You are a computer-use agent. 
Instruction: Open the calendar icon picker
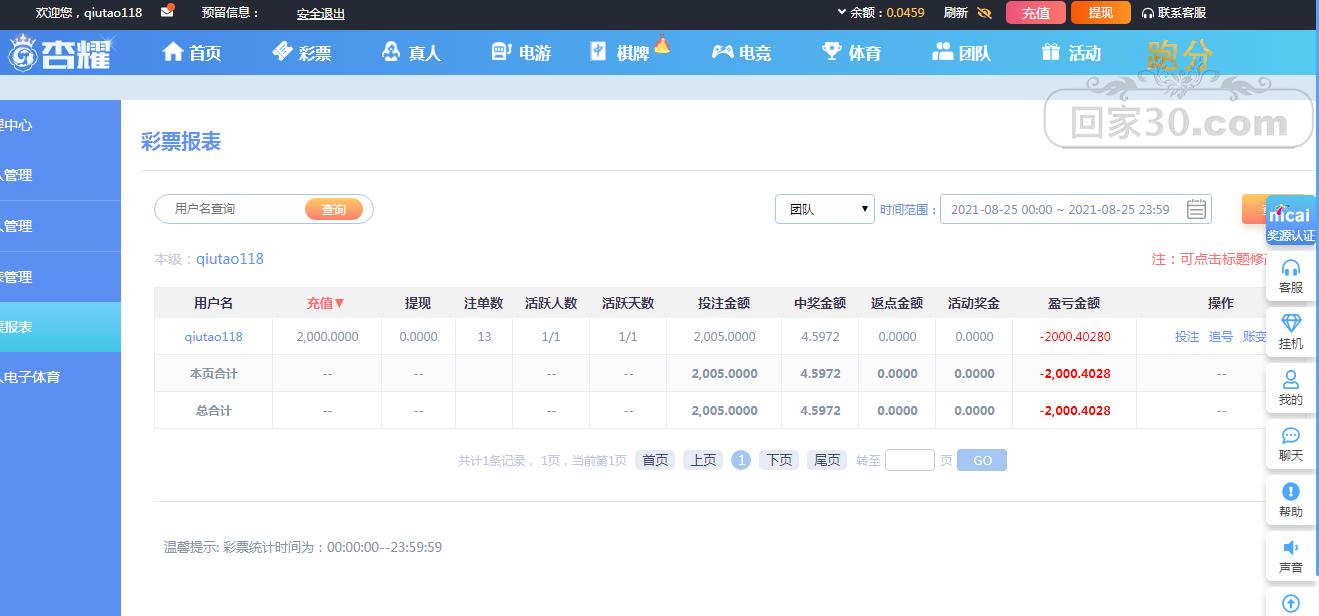point(1196,209)
